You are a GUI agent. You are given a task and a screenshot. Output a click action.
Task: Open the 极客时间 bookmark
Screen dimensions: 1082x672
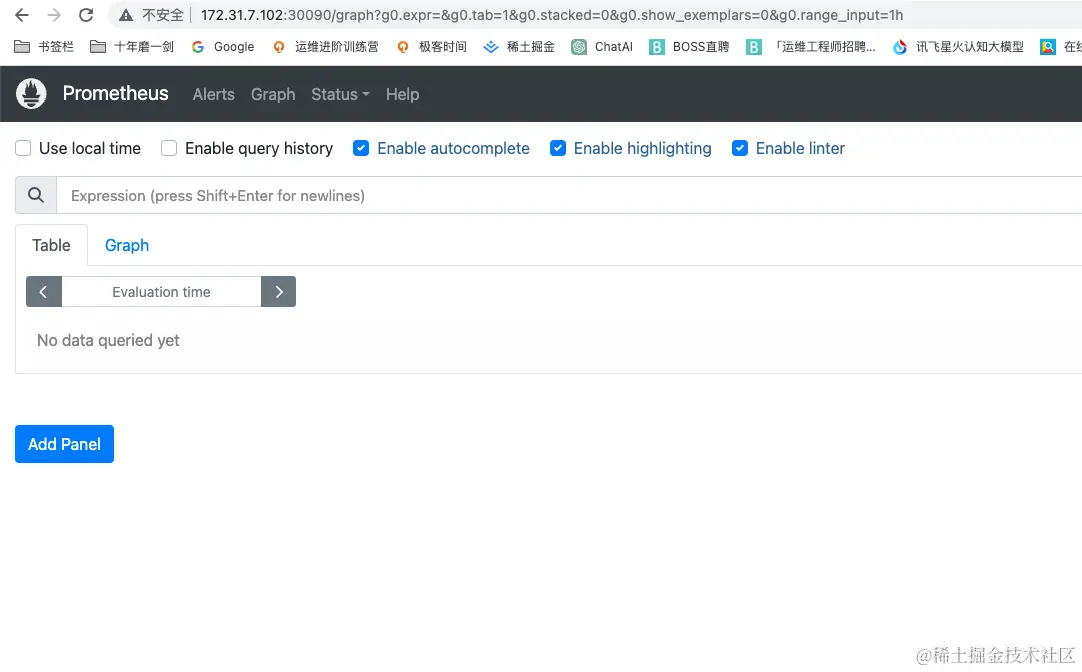[x=432, y=47]
